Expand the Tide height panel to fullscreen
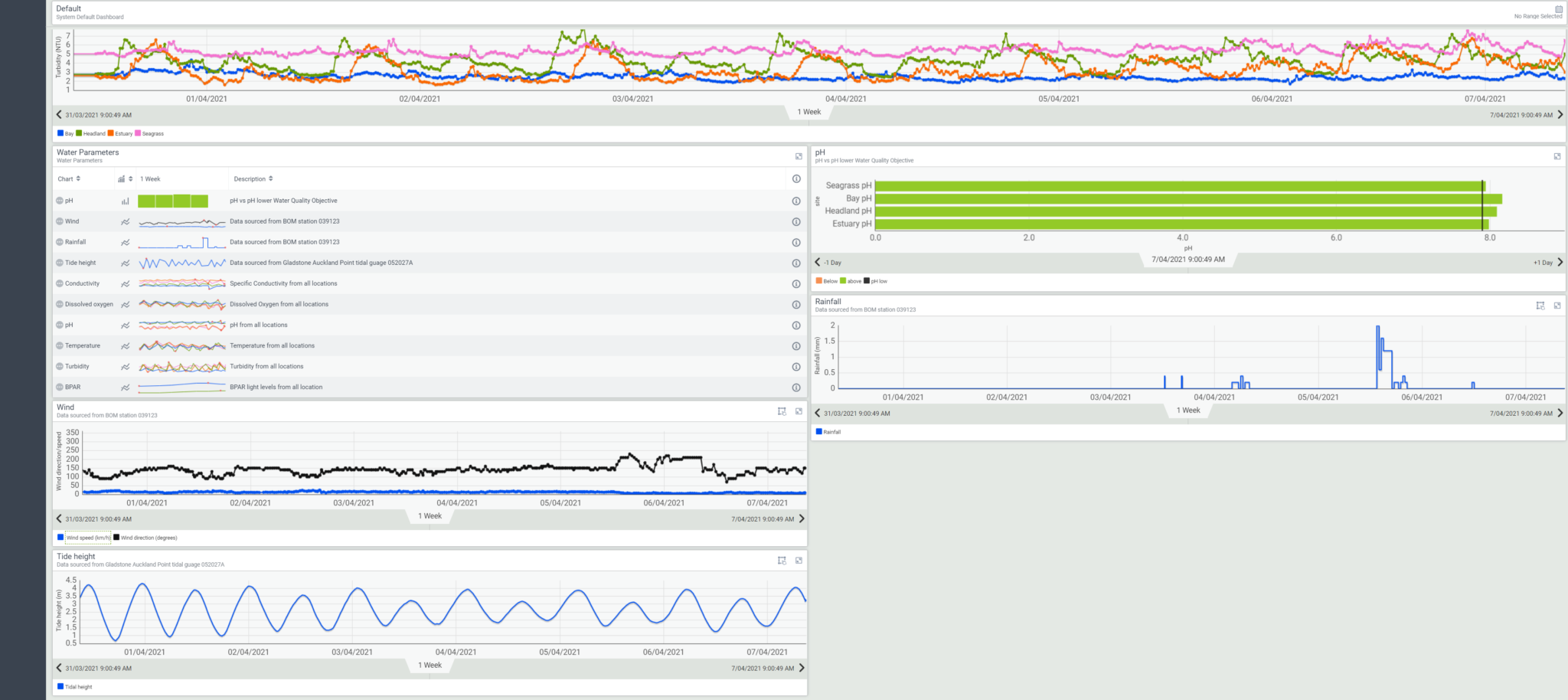 click(x=799, y=560)
